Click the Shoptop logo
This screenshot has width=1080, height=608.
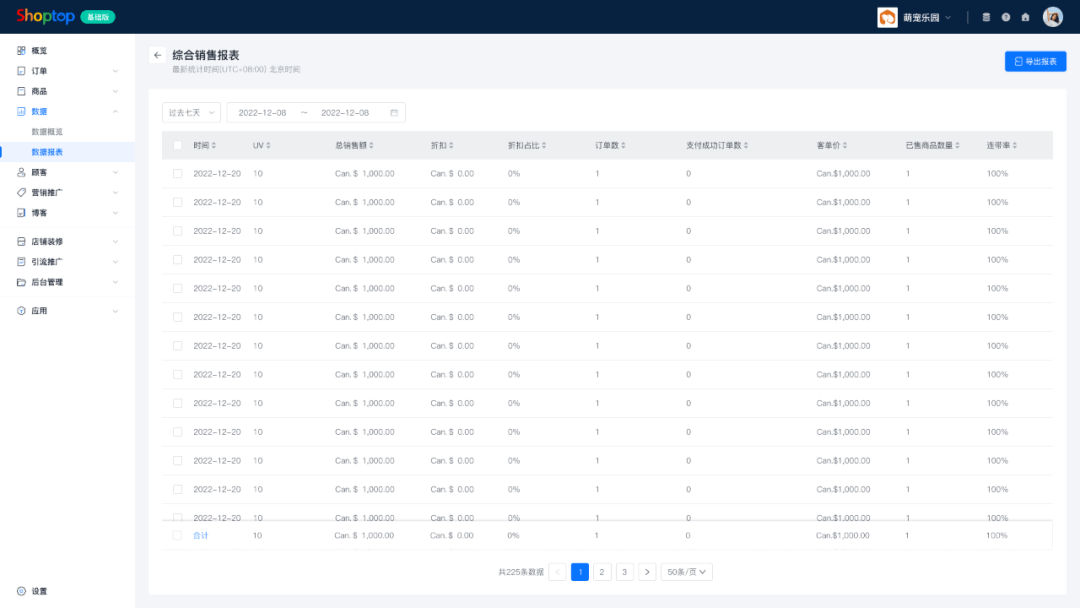(x=45, y=16)
